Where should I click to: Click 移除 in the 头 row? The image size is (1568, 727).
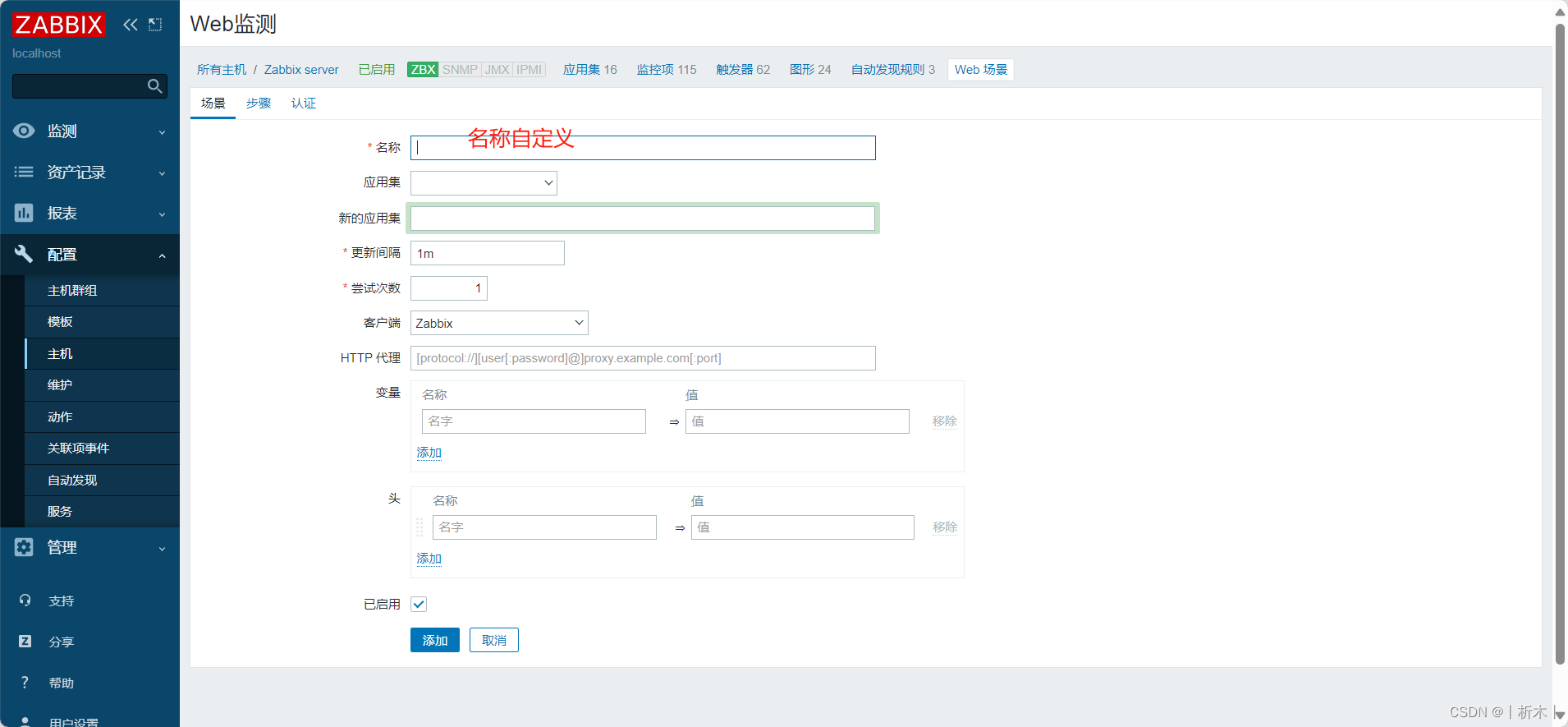point(945,527)
